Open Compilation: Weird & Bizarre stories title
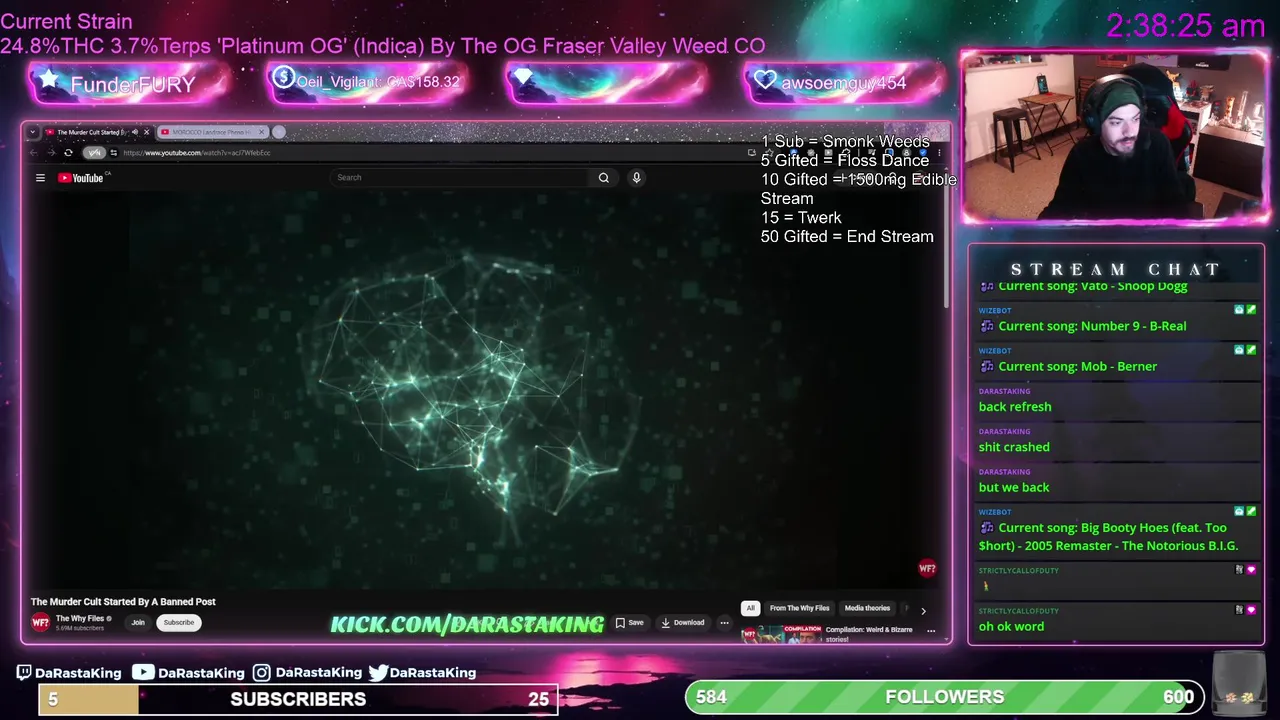 [x=869, y=633]
